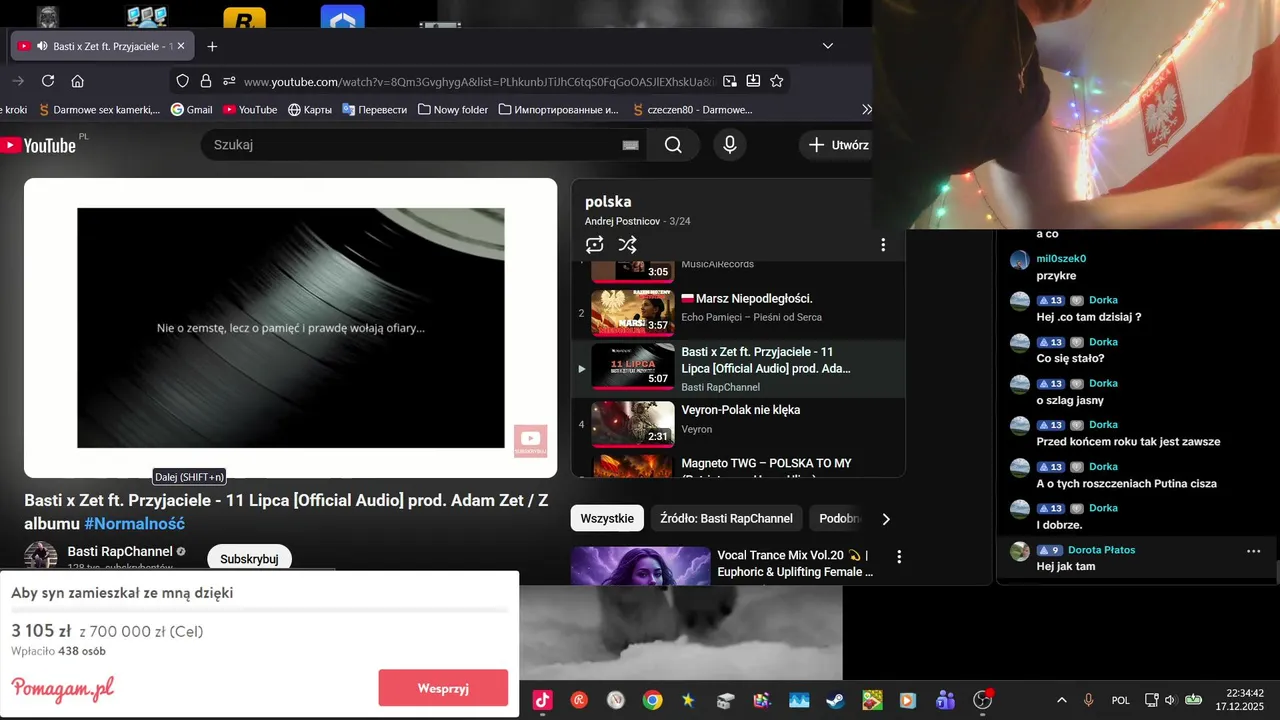Open Gmail bookmark
The height and width of the screenshot is (720, 1280).
click(x=192, y=110)
